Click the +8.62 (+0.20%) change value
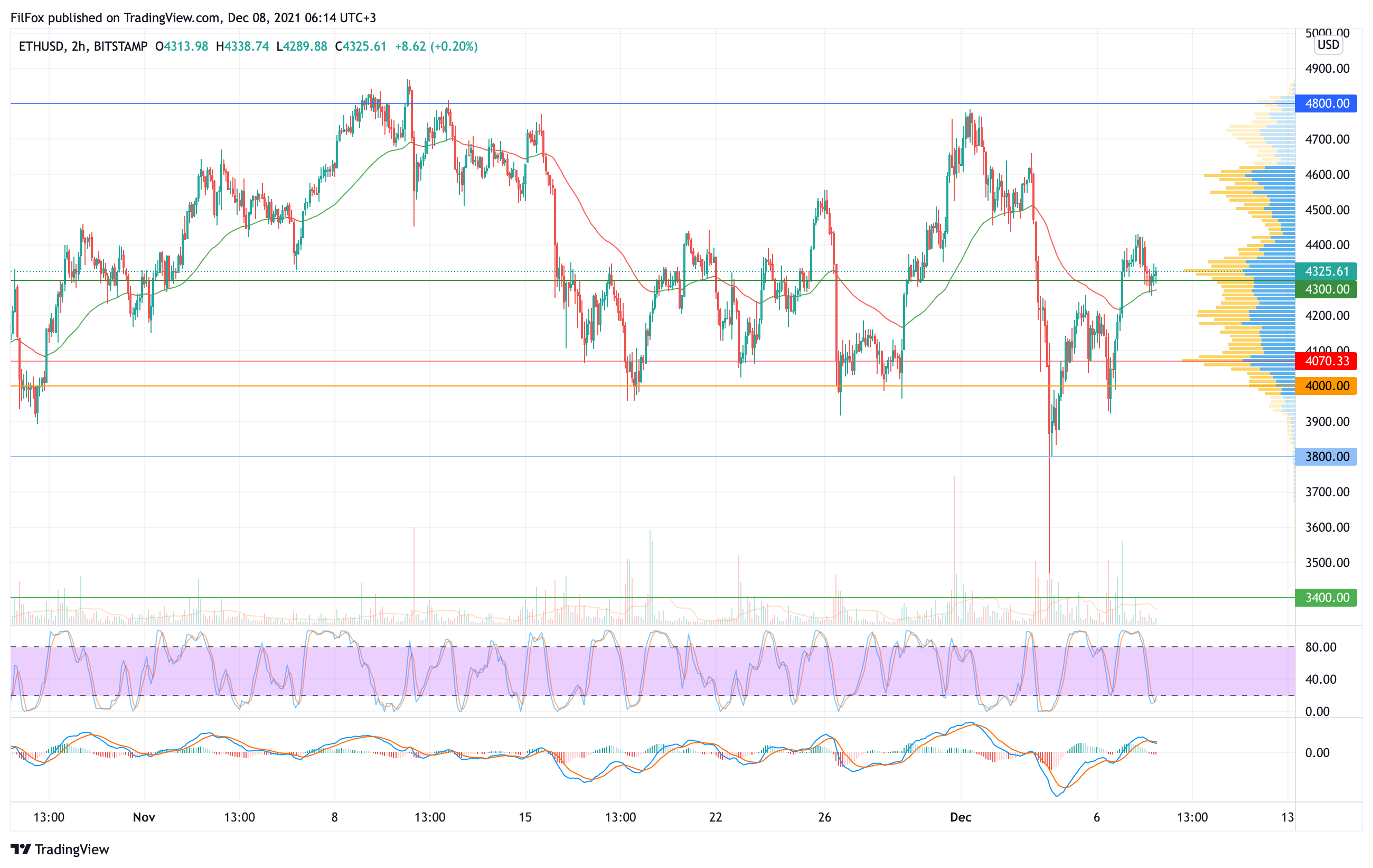This screenshot has height=868, width=1373. (x=436, y=47)
